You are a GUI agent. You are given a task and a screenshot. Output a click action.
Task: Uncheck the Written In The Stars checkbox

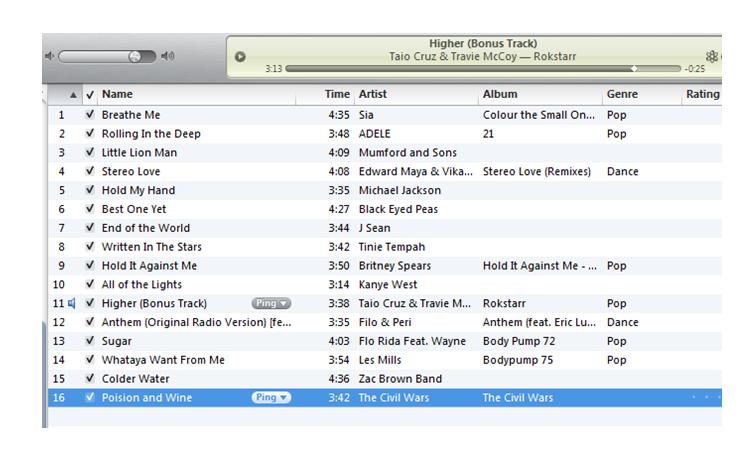pos(90,246)
